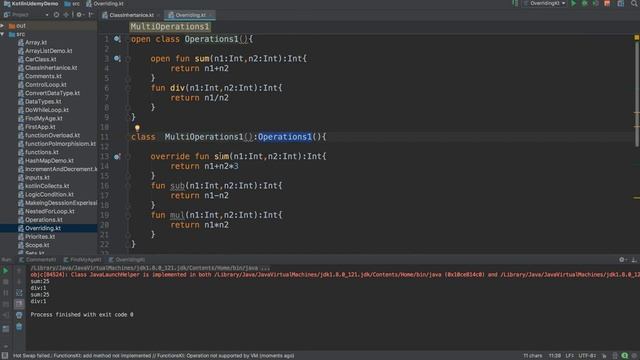Screen dimensions: 640x360
Task: Switch to the OverridingKt run tab
Action: [127, 260]
